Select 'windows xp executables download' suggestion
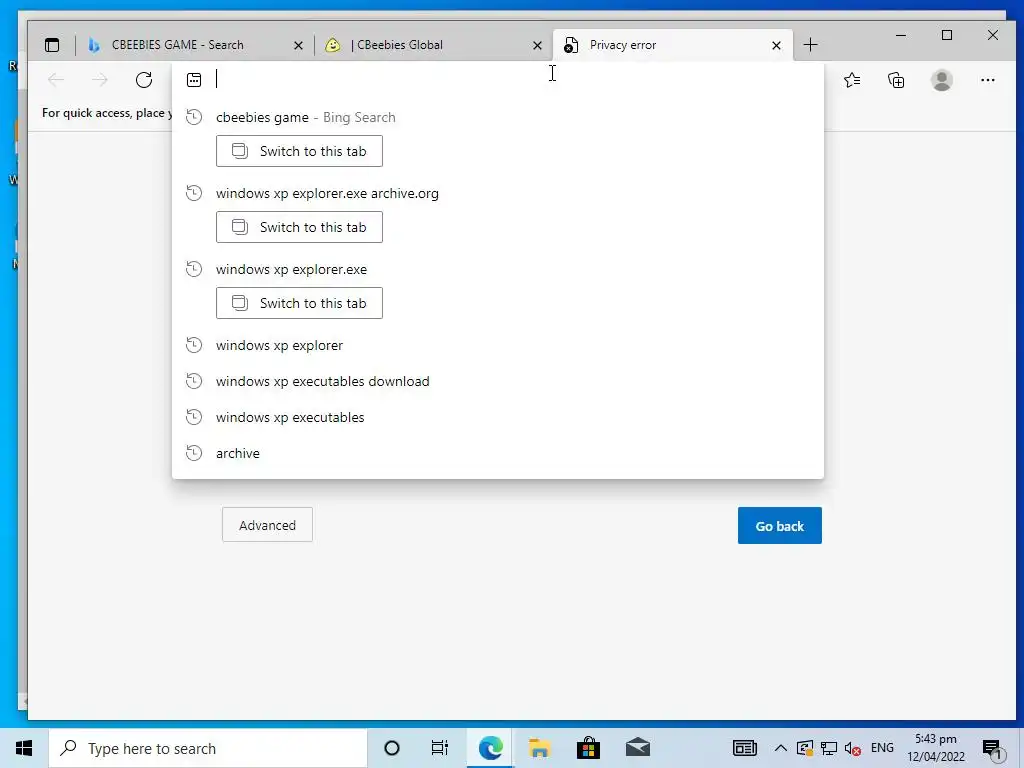The width and height of the screenshot is (1024, 768). click(x=498, y=381)
